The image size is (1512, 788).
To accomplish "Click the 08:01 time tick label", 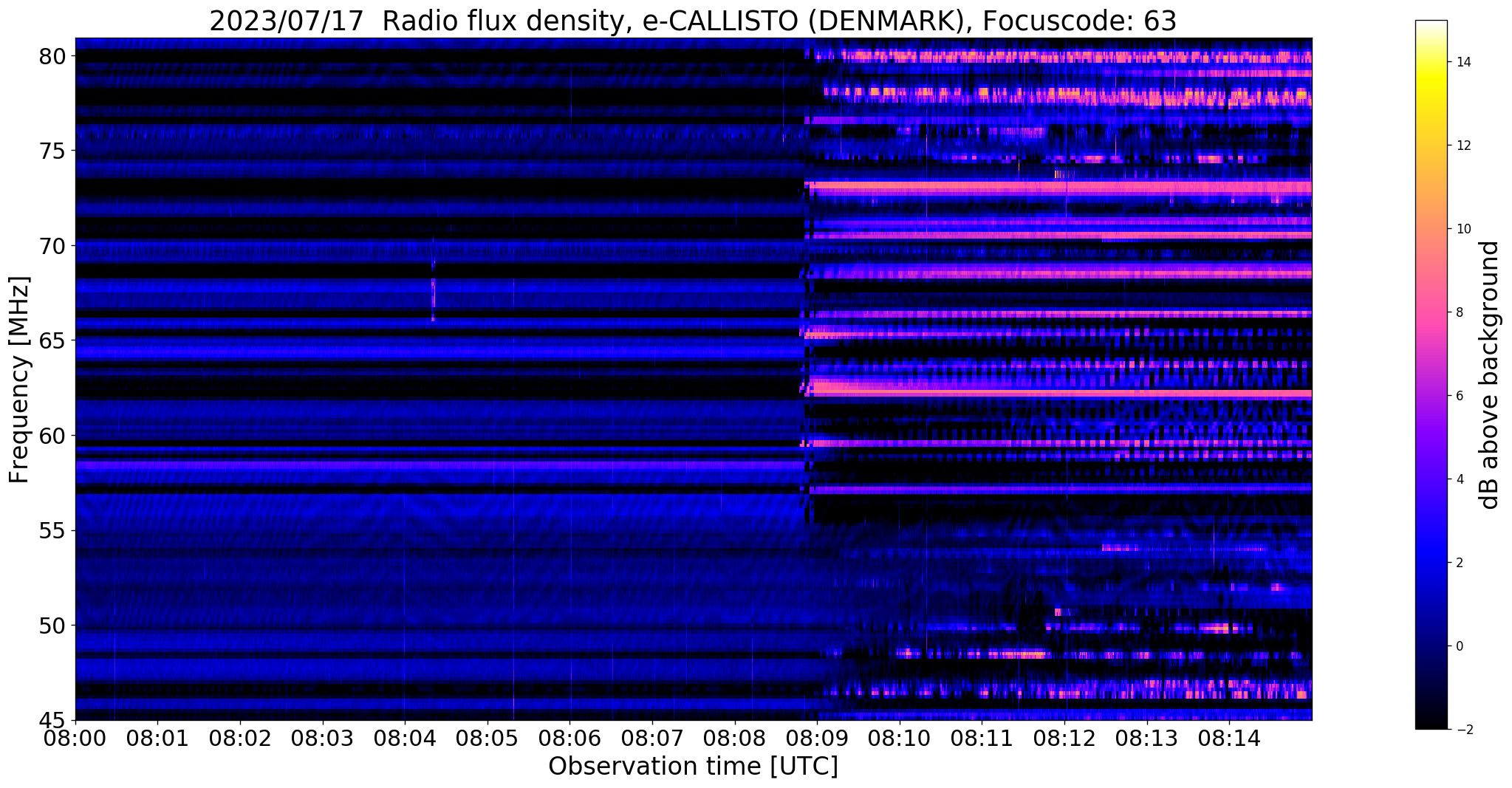I will click(x=157, y=738).
